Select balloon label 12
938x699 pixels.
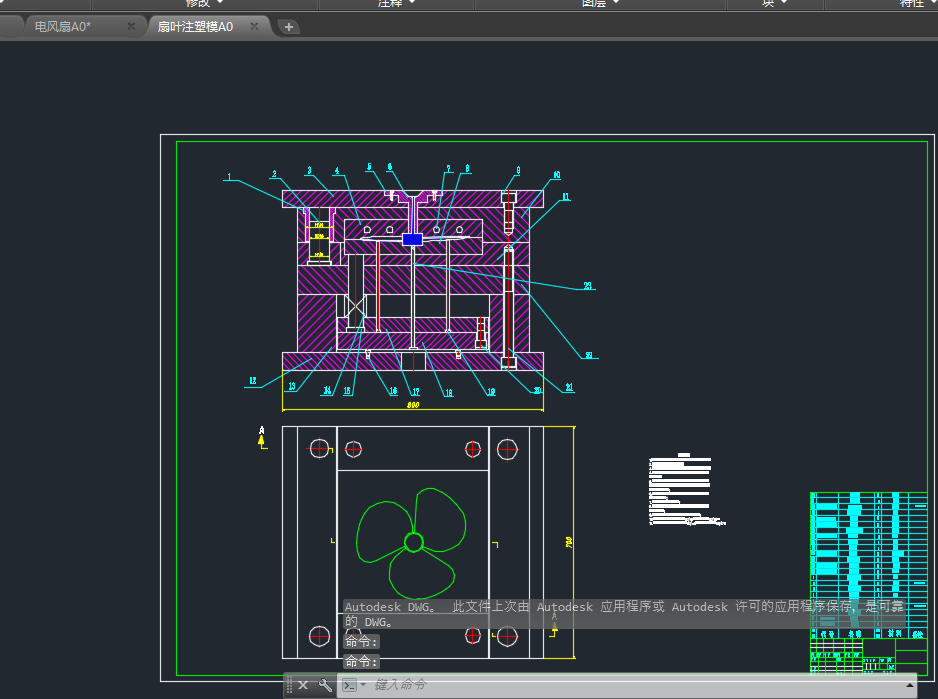coord(253,381)
